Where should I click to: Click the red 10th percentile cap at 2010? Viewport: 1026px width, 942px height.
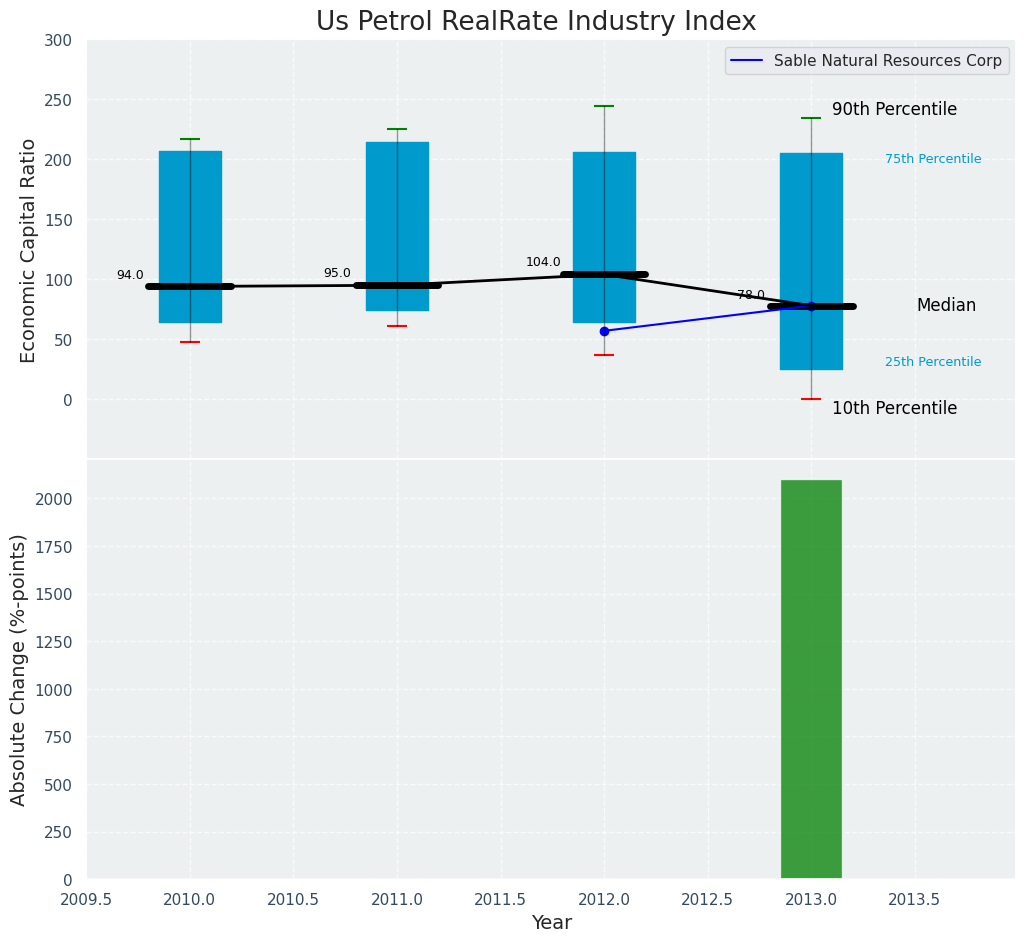(x=190, y=342)
